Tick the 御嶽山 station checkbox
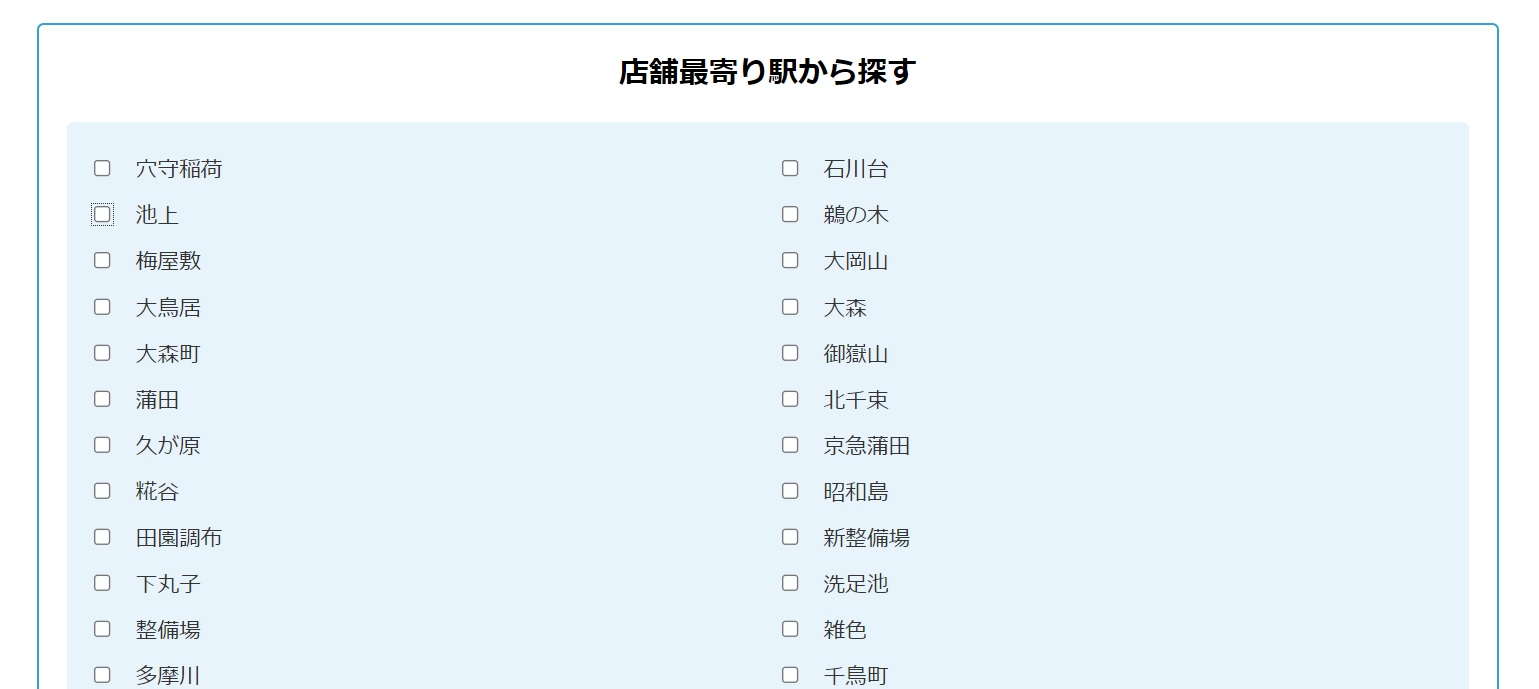Viewport: 1539px width, 689px height. point(790,353)
